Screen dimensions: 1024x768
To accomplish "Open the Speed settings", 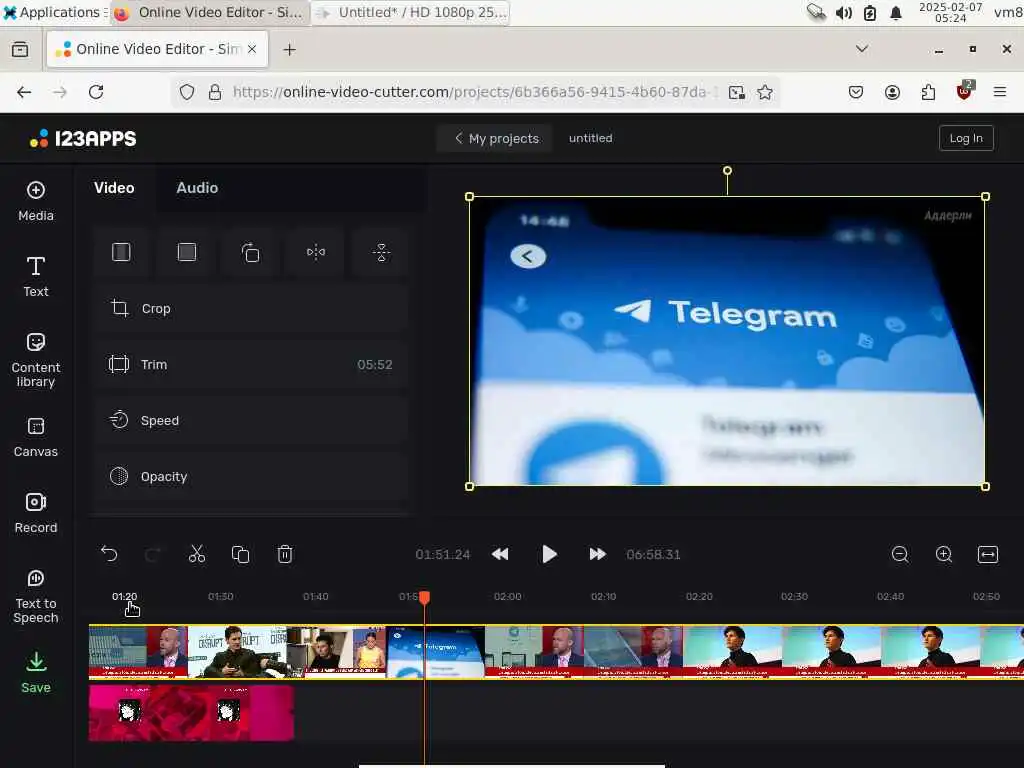I will tap(251, 421).
